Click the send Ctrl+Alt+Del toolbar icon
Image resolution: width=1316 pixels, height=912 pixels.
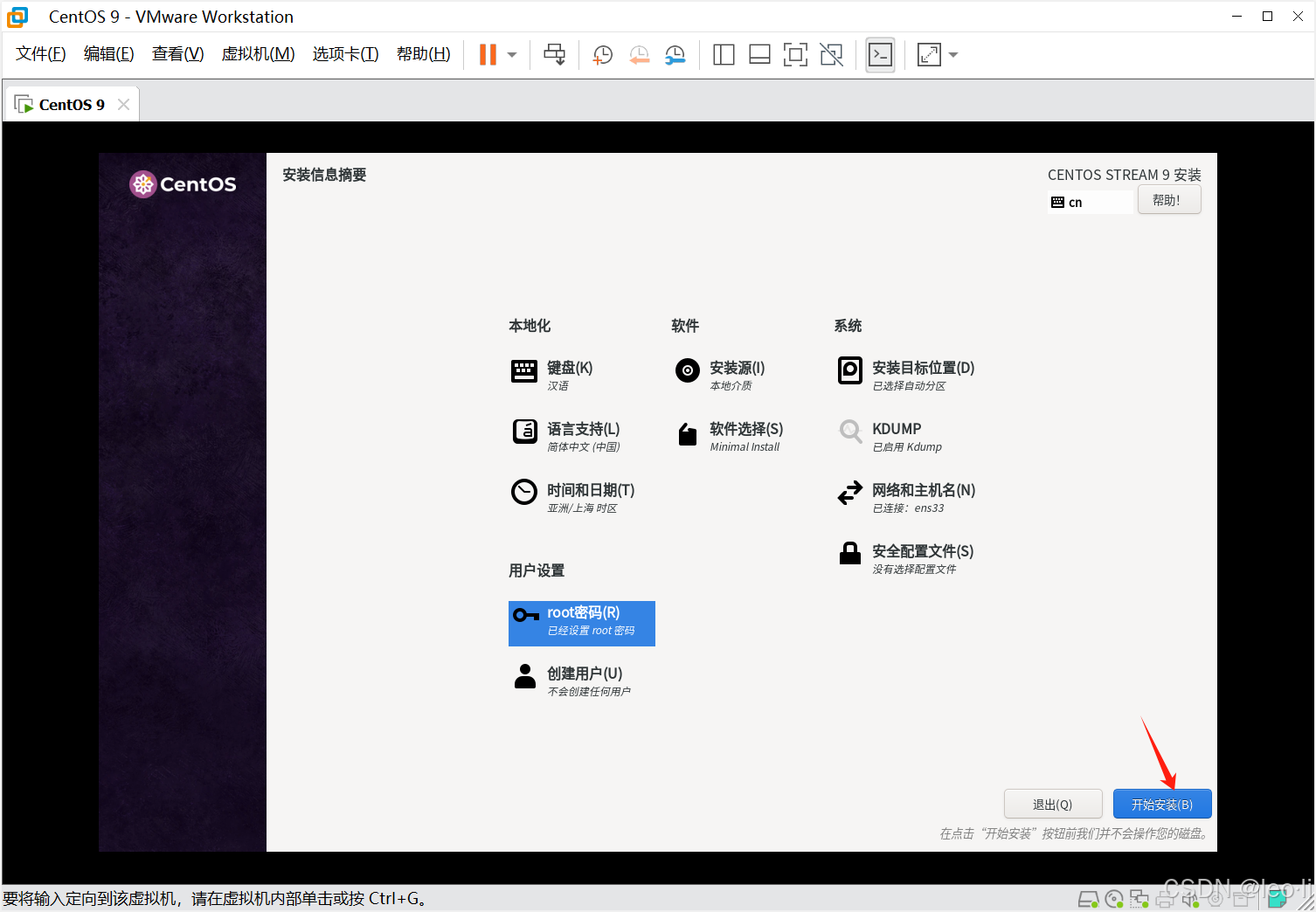pos(554,55)
